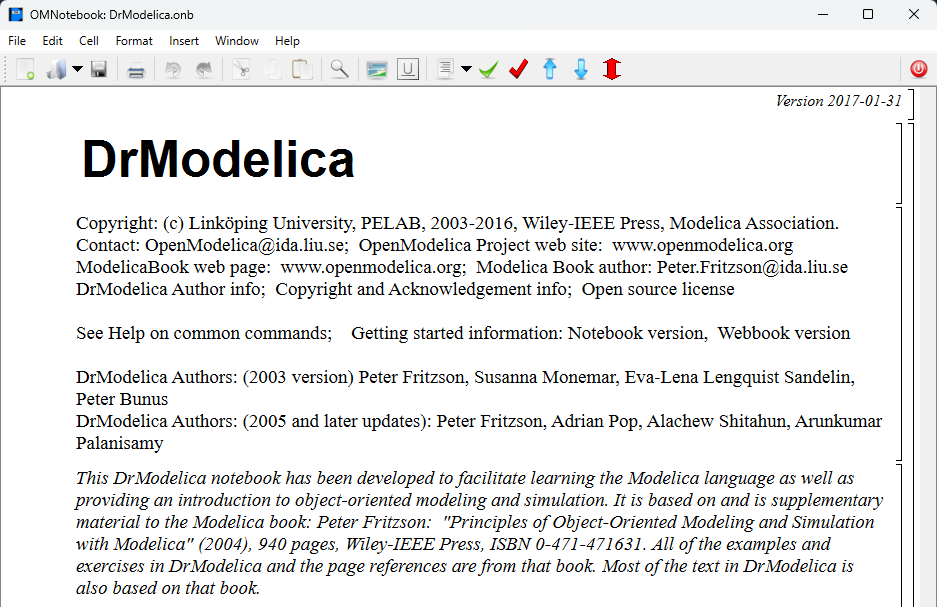Screen dimensions: 937x607
Task: Copy selection with the toolbar copy icon
Action: (272, 69)
